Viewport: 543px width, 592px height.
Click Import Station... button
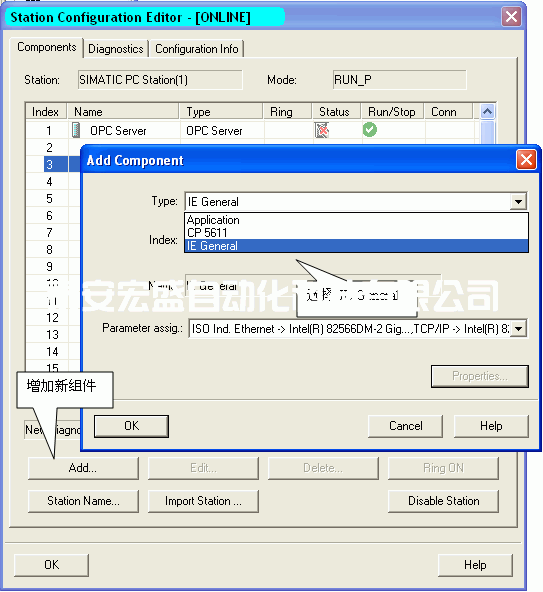coord(203,501)
